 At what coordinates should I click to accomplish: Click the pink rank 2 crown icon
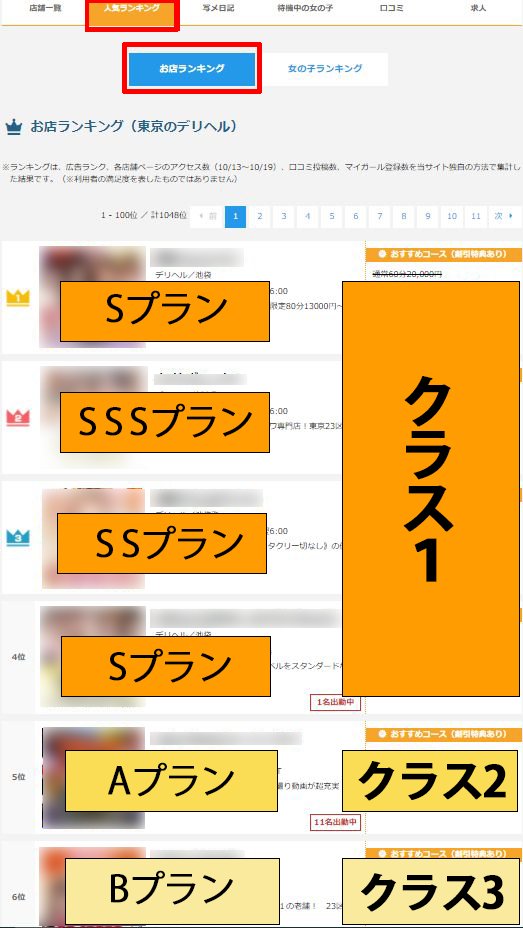18,418
